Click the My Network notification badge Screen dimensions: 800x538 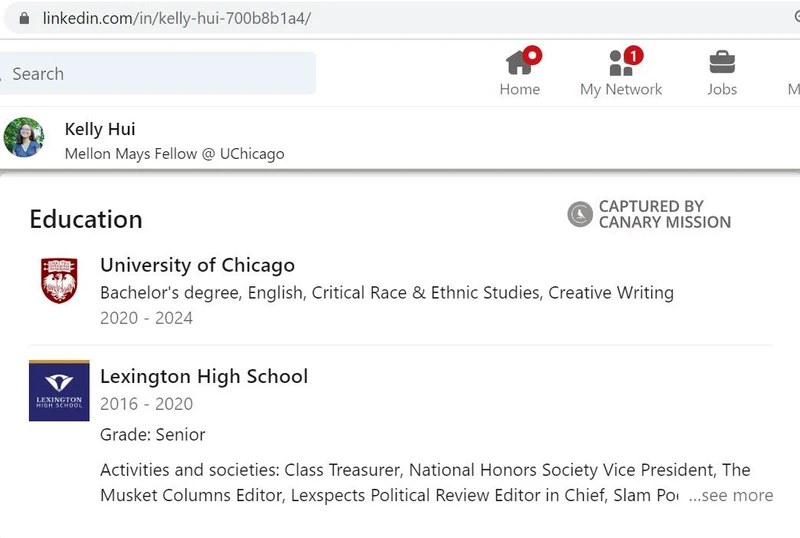(633, 55)
